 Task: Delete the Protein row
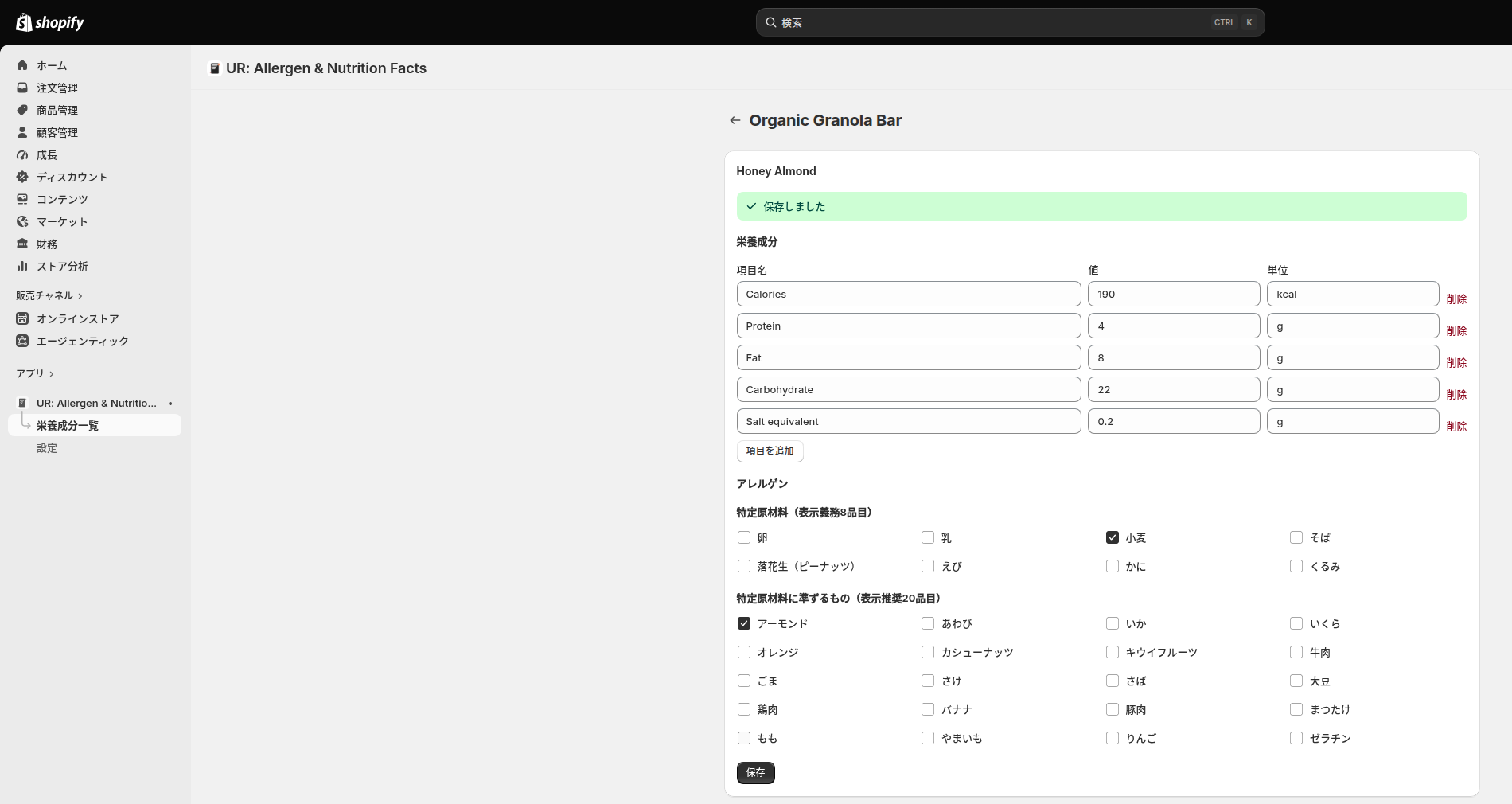tap(1456, 331)
